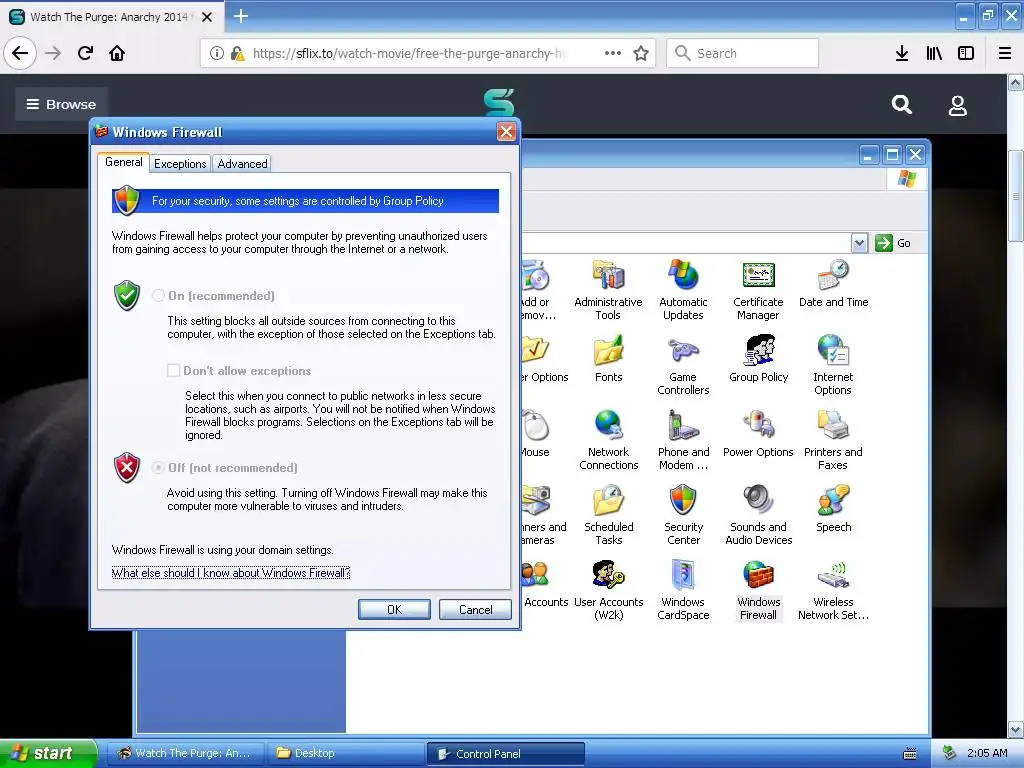Check Don't allow exceptions checkbox

(174, 370)
